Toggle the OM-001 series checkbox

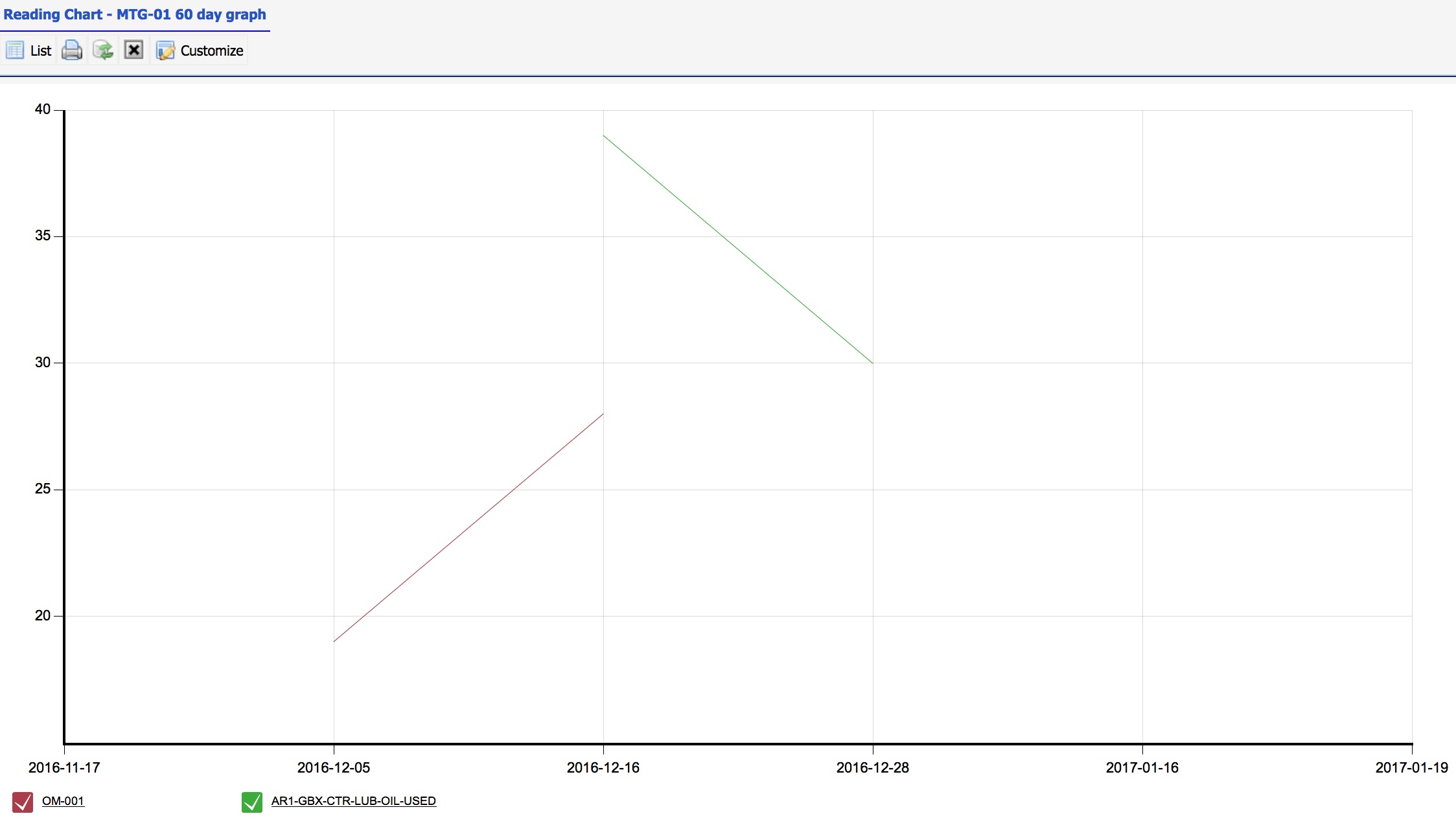(23, 802)
